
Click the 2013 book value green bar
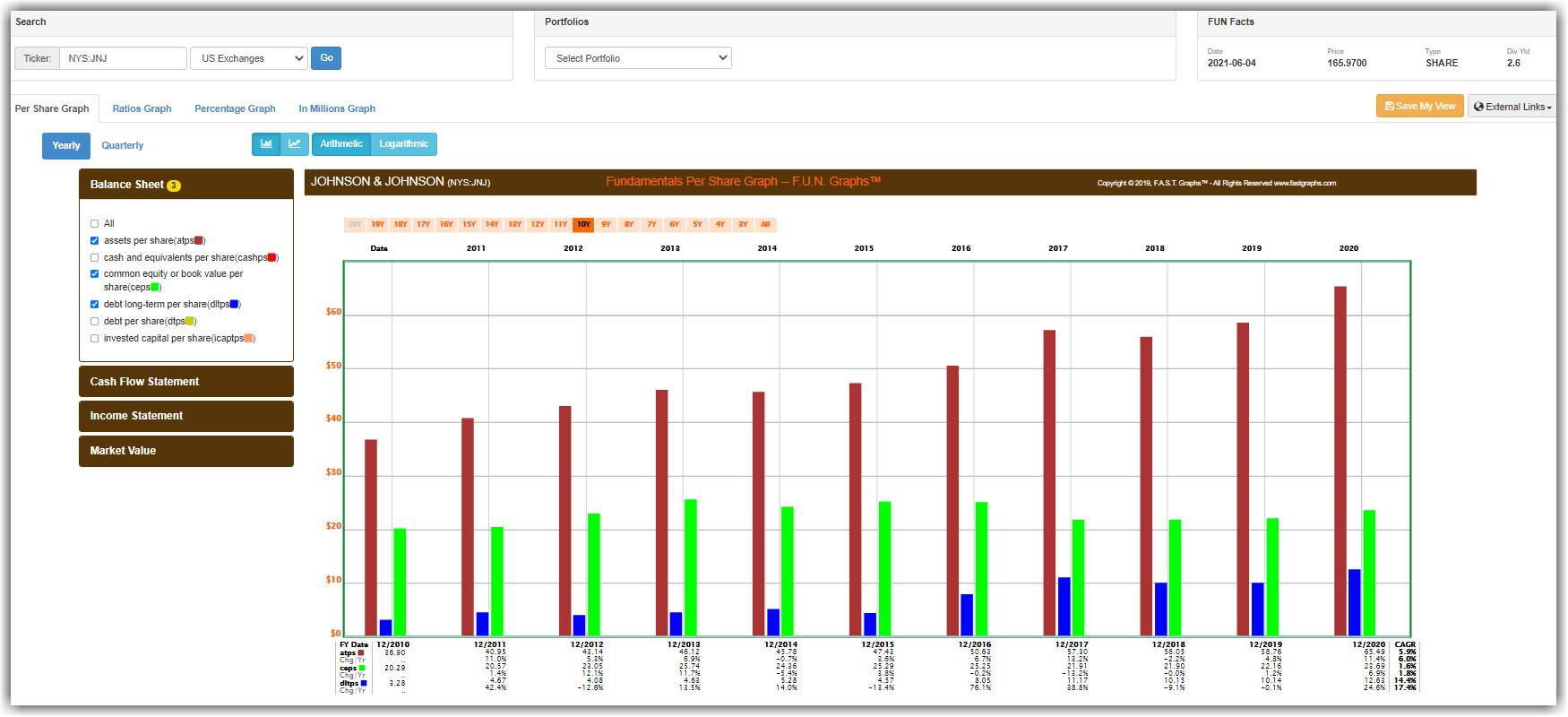point(691,568)
